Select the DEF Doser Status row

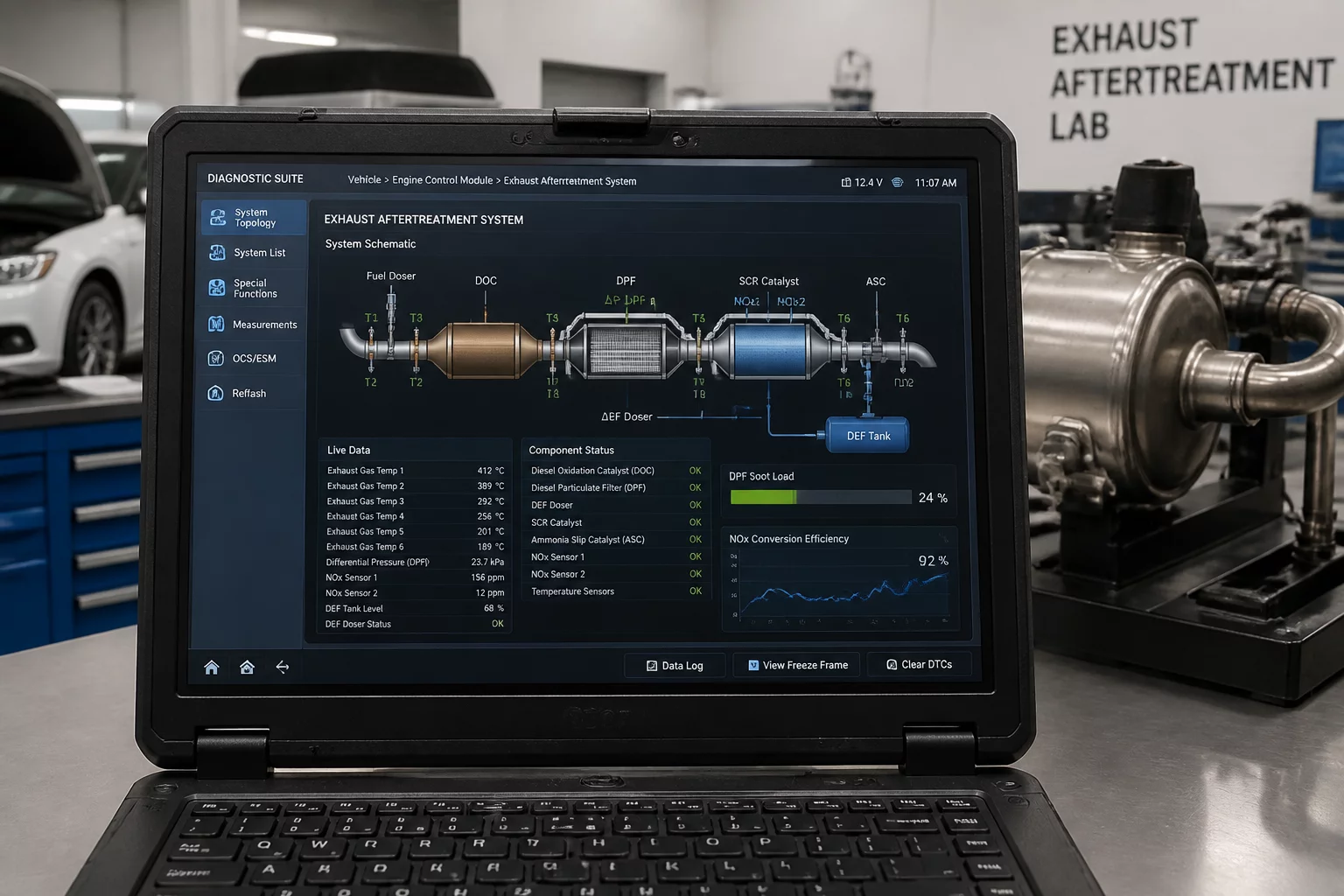point(415,625)
